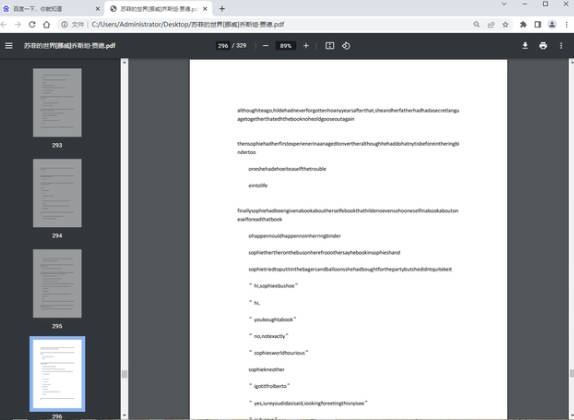Download the PDF file
This screenshot has height=420, width=574.
pyautogui.click(x=525, y=45)
